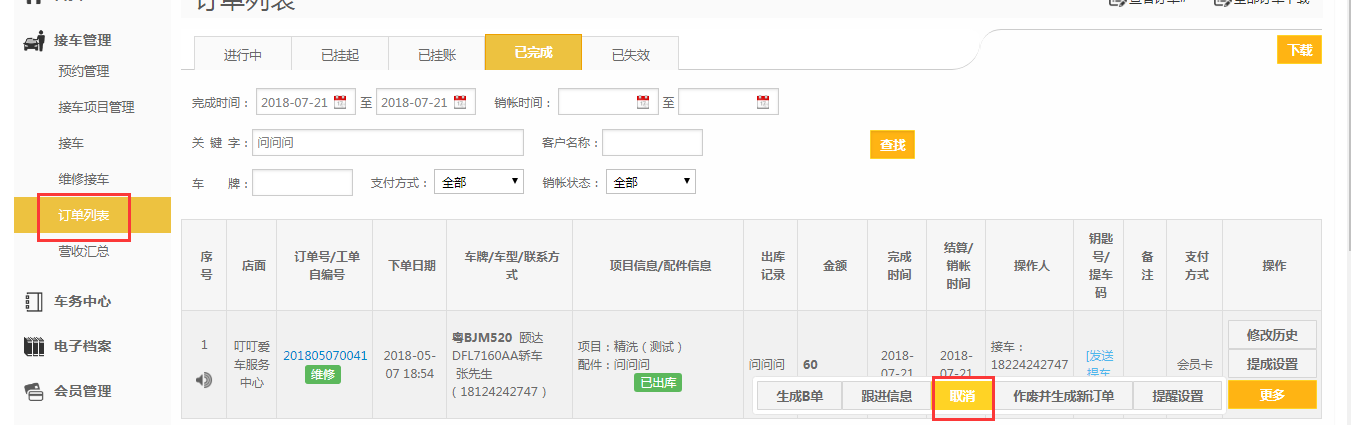Switch to the 已失效 tab
Viewport: 1351px width, 425px height.
coord(630,54)
